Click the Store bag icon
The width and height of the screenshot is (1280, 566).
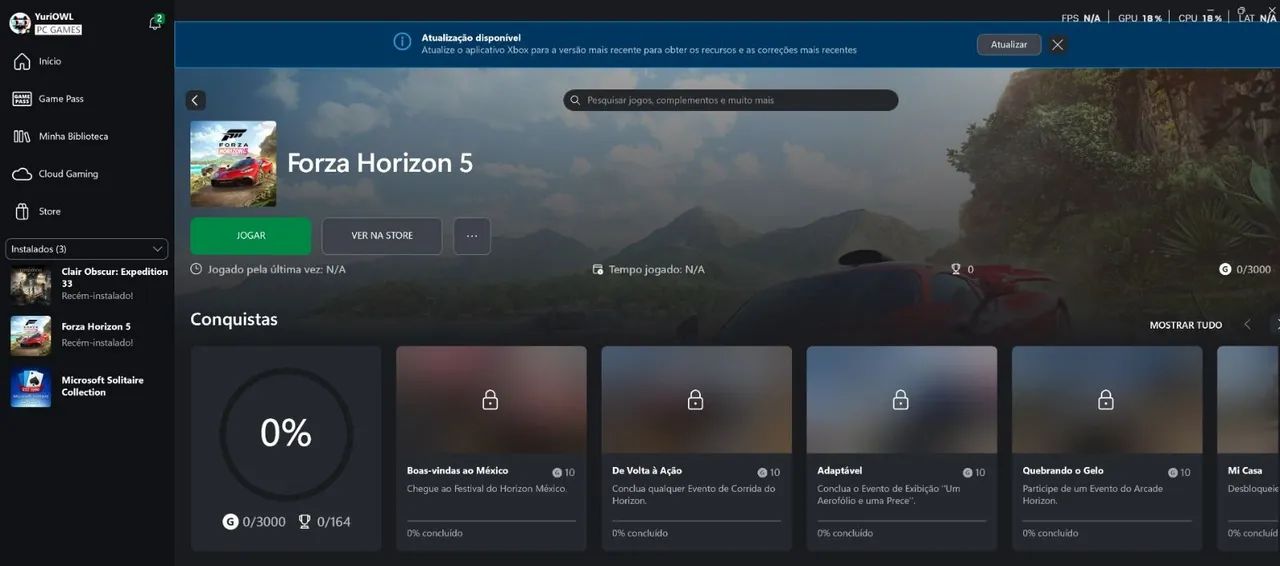(x=22, y=211)
